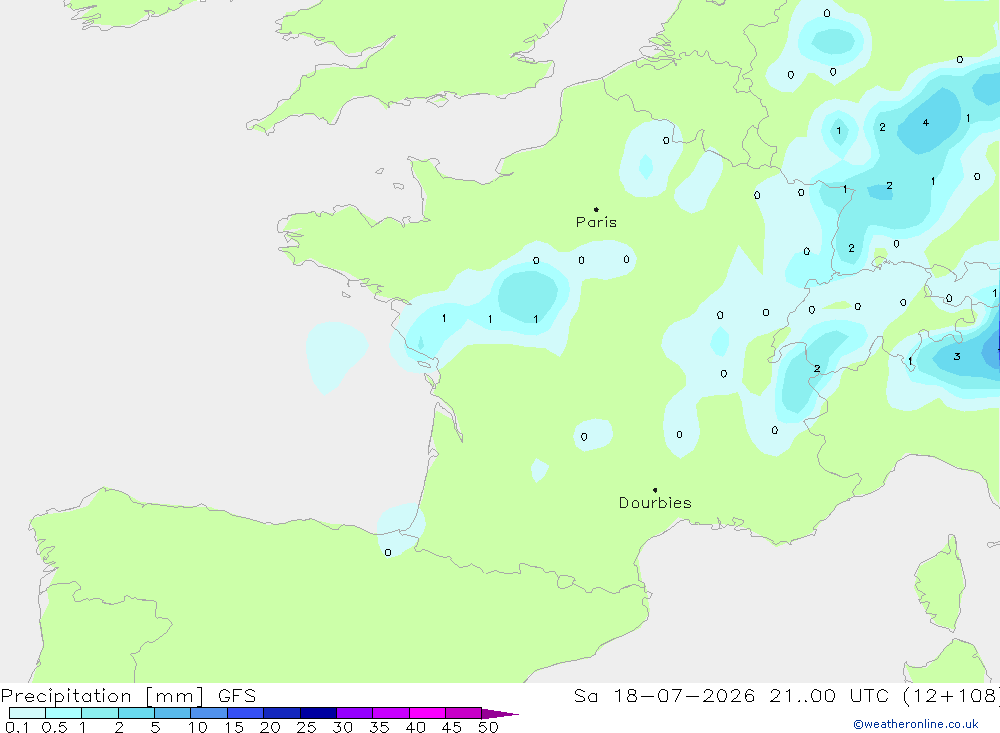Click the legend value label '25'
This screenshot has width=1000, height=733.
tap(306, 727)
